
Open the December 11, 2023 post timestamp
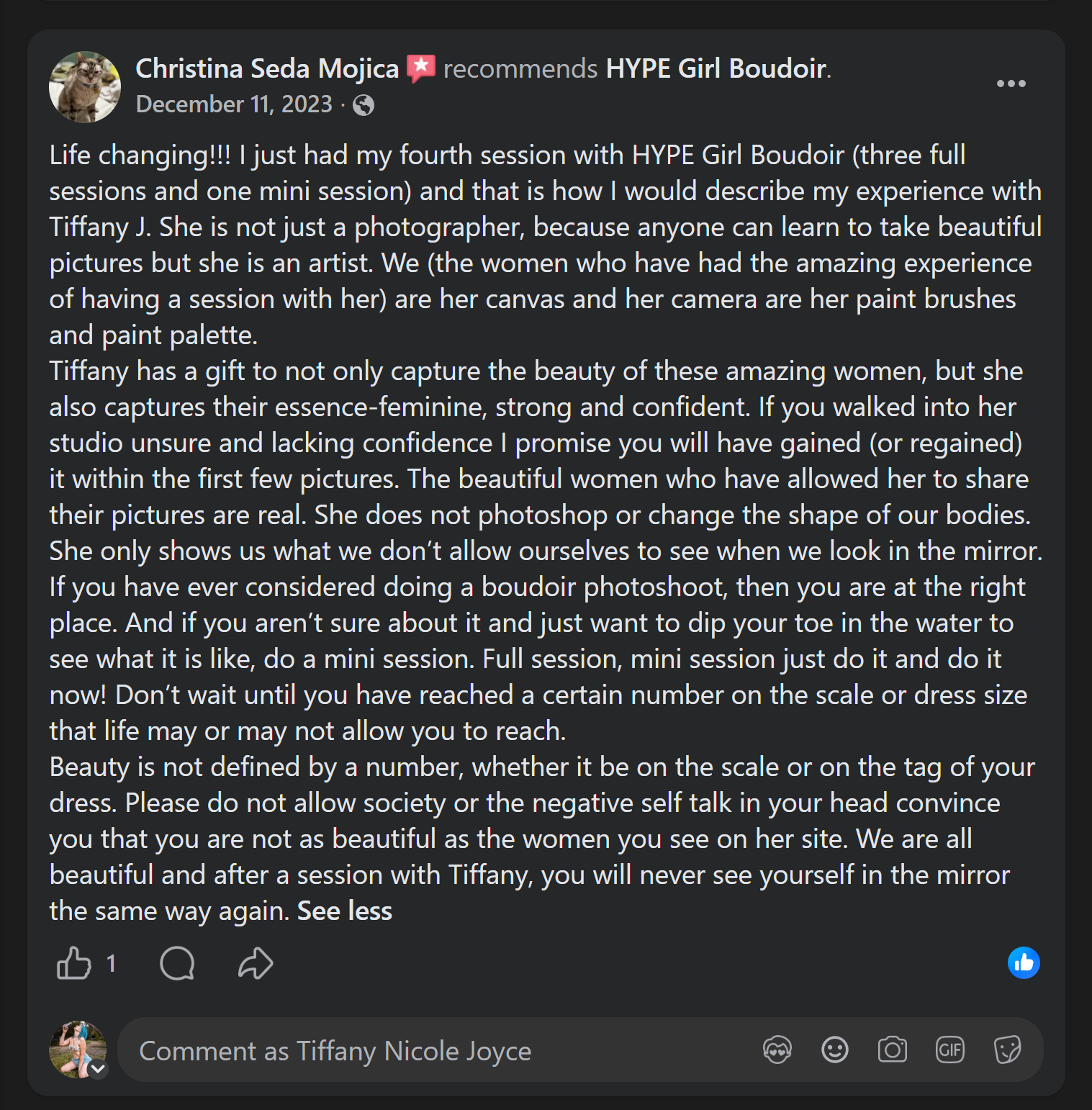234,104
